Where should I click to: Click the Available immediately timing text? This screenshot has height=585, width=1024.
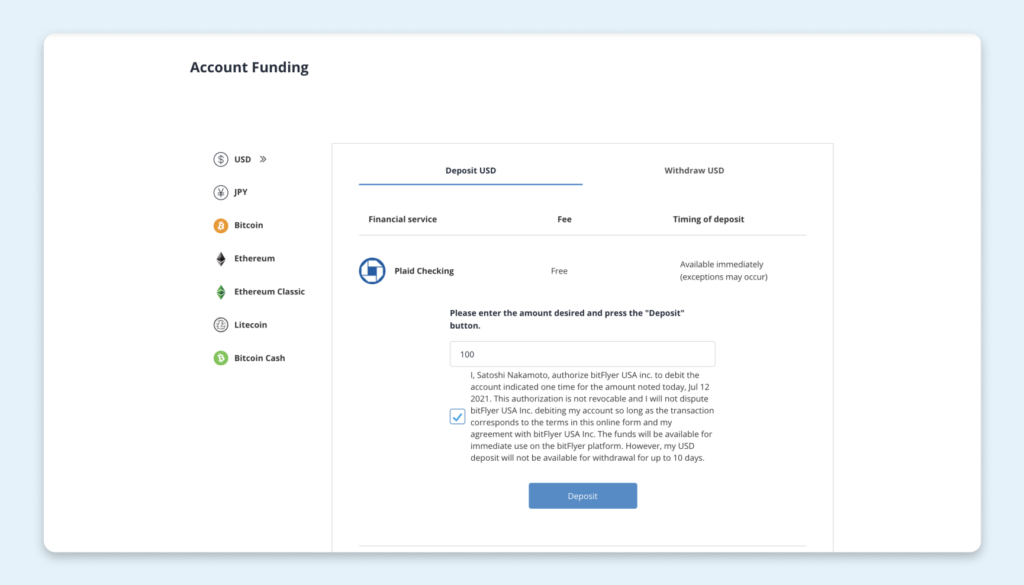click(x=724, y=270)
